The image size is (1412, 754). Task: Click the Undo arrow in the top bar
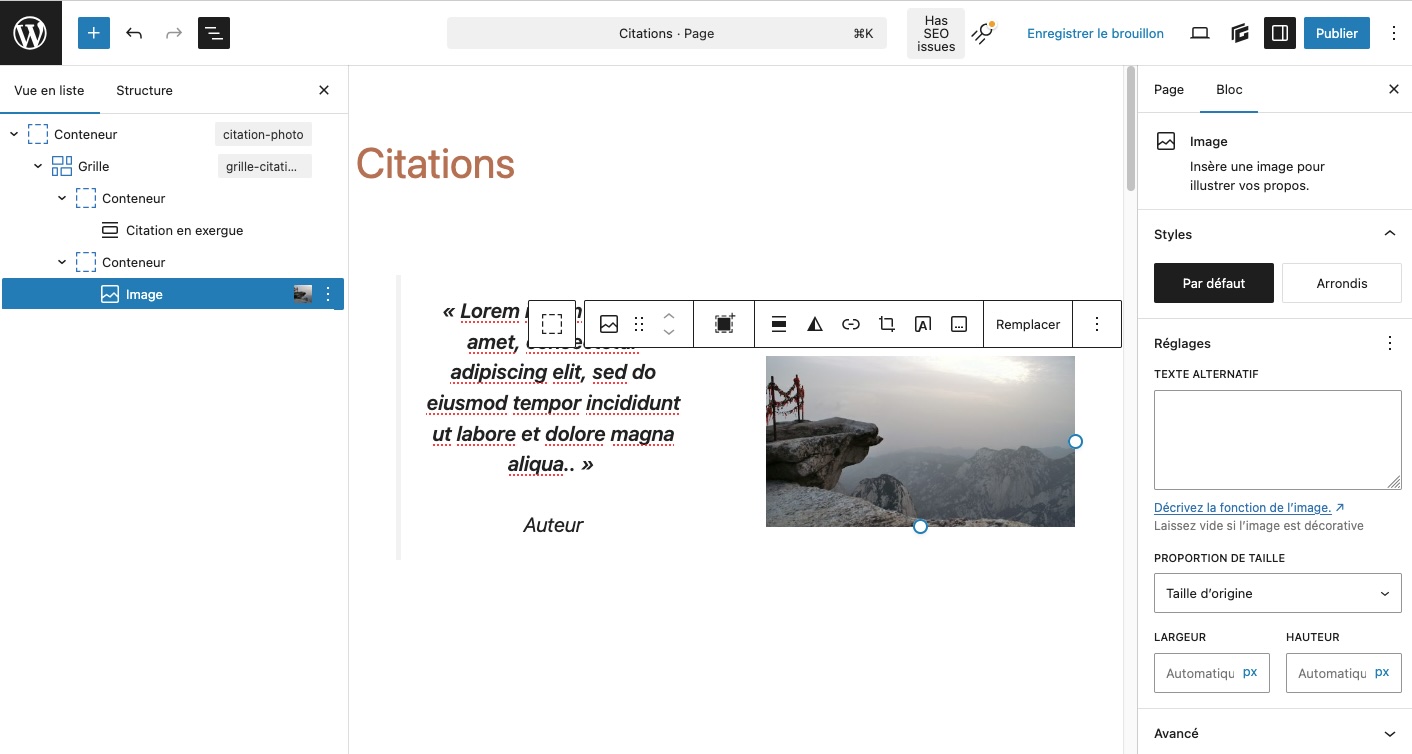133,32
